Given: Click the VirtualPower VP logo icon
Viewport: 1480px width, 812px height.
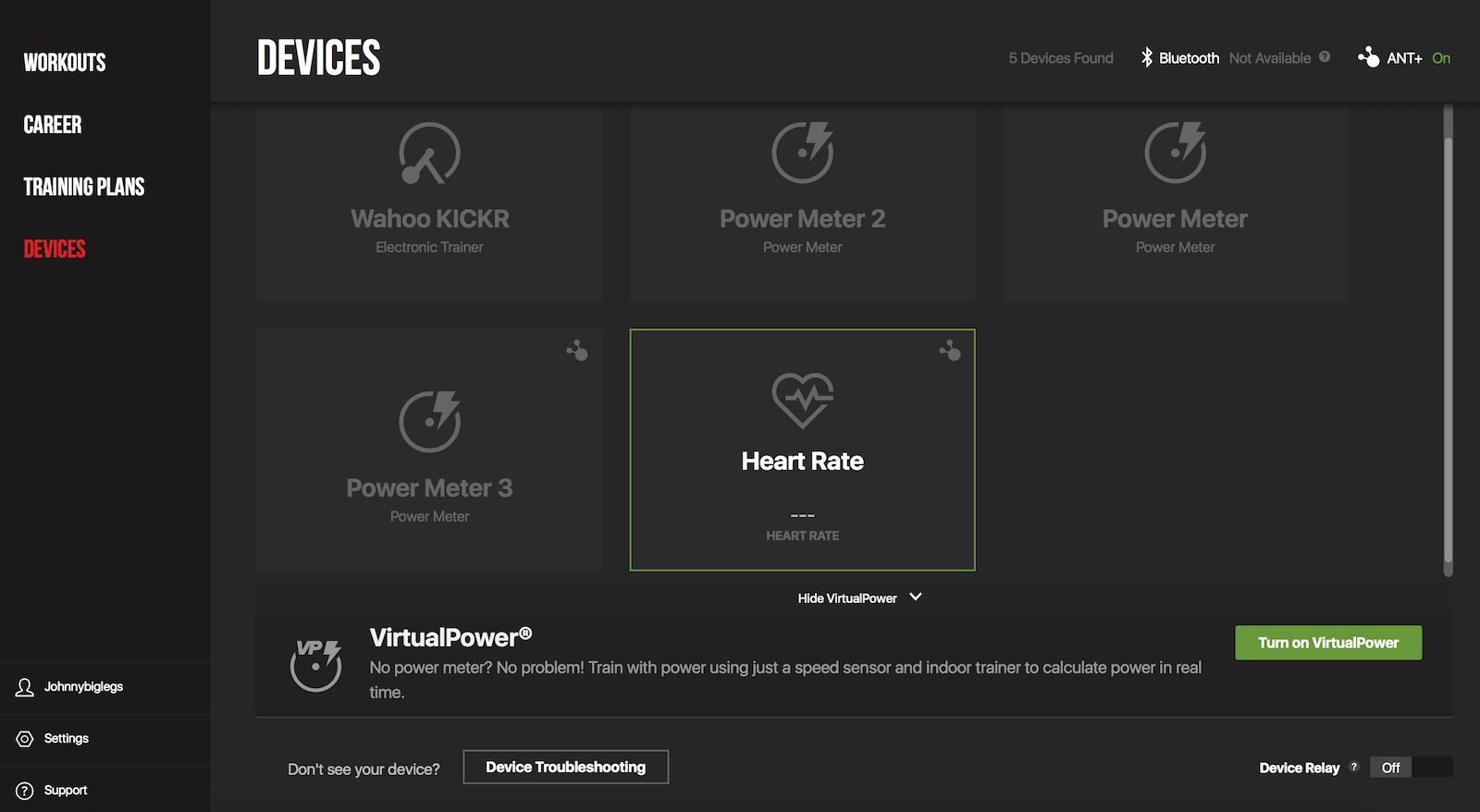Looking at the screenshot, I should click(316, 664).
